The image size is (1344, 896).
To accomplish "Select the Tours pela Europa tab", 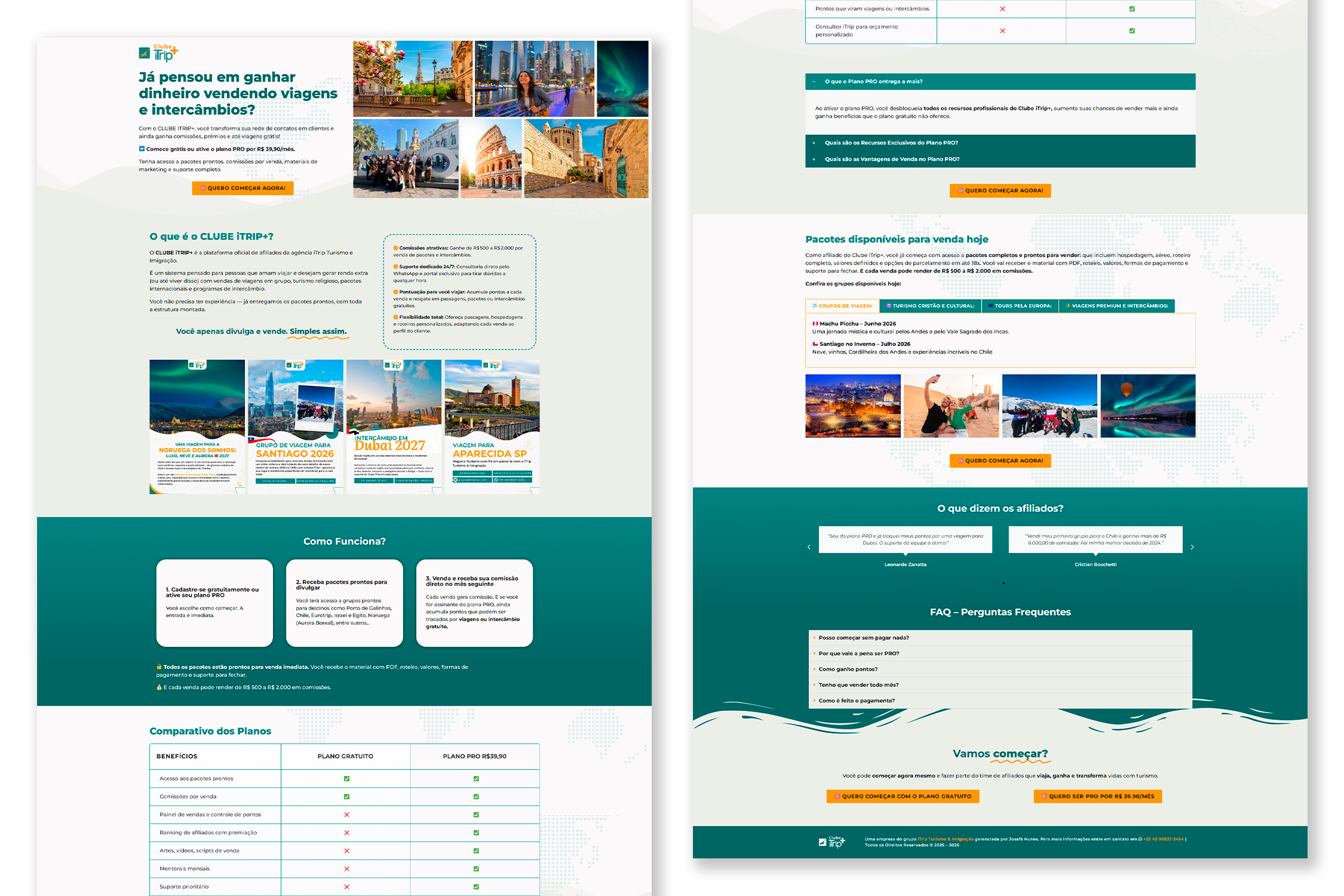I will click(1020, 306).
